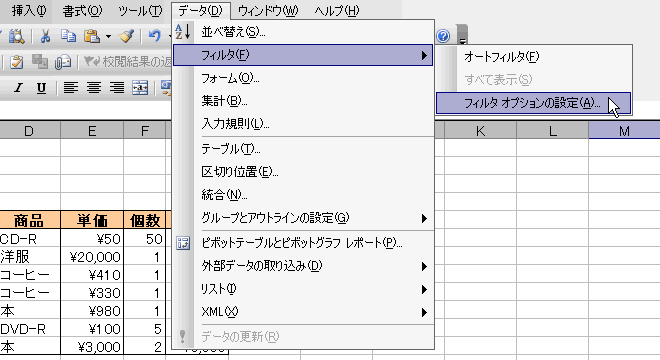660x360 pixels.
Task: Click the Copy icon in toolbar
Action: click(x=68, y=36)
